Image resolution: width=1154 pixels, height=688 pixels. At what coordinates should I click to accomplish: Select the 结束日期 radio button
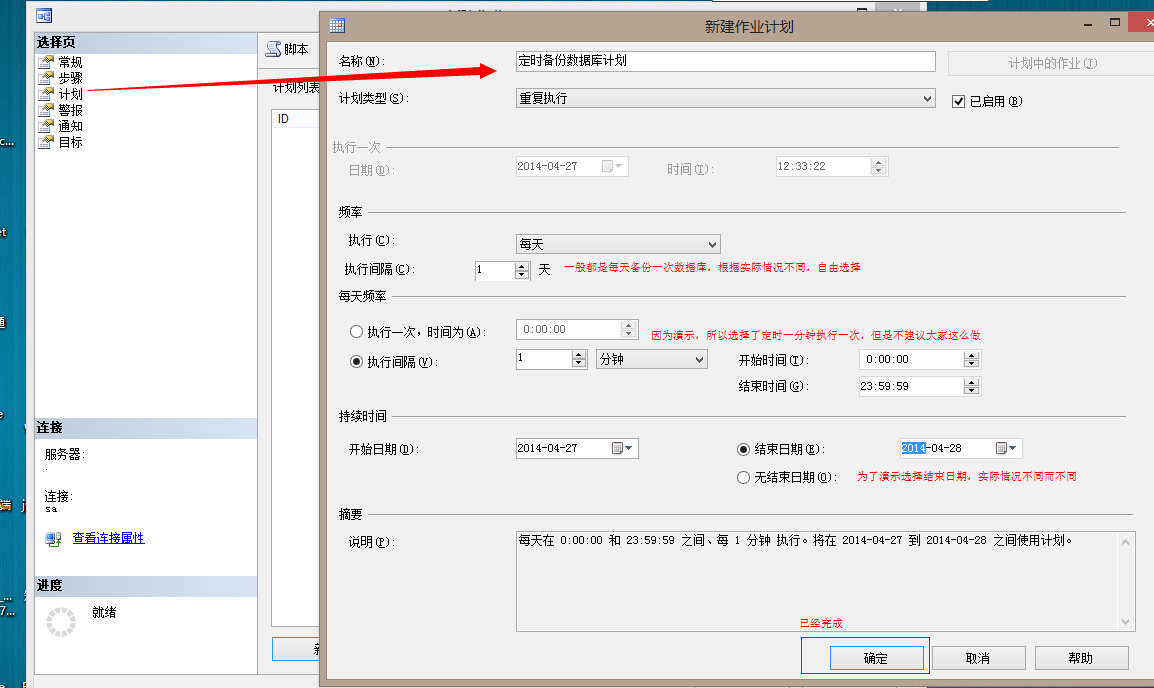(x=743, y=449)
